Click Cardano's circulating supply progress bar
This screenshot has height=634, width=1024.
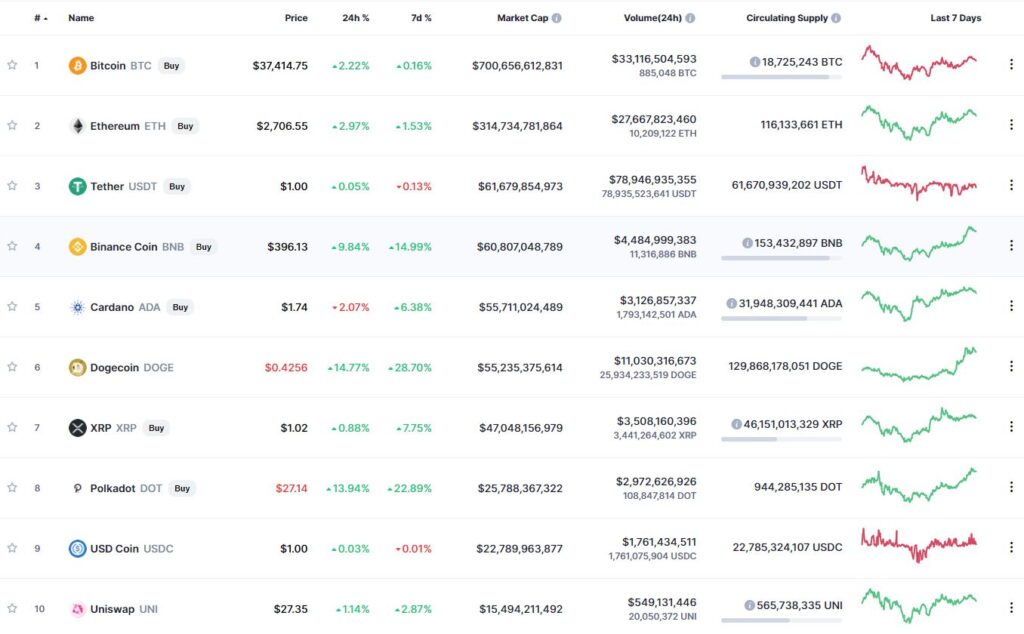[782, 319]
